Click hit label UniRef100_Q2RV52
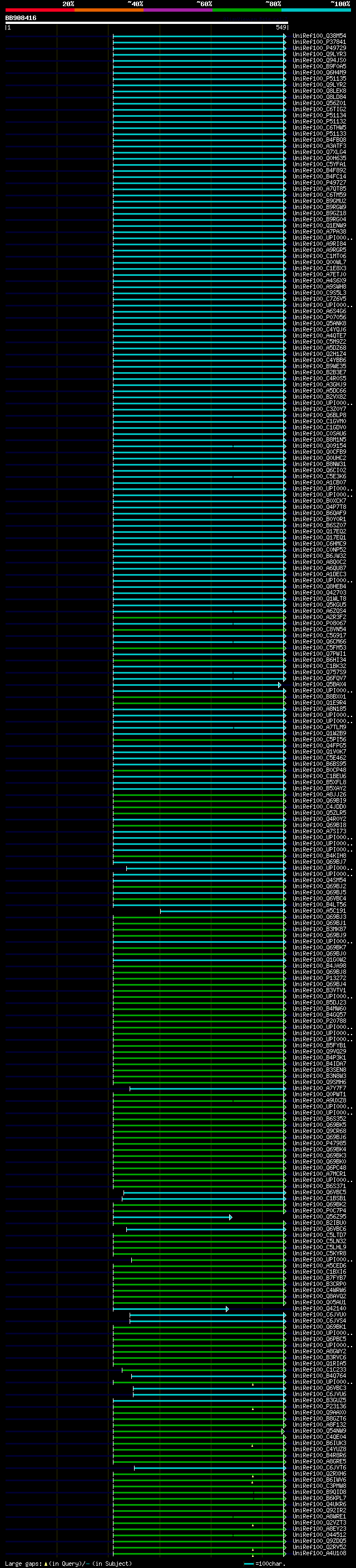This screenshot has width=356, height=1568. coord(319,1548)
